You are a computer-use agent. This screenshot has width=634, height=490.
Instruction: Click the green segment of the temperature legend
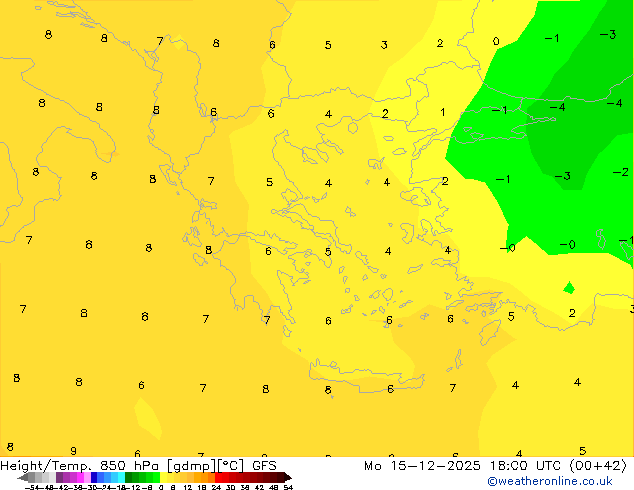pyautogui.click(x=142, y=477)
